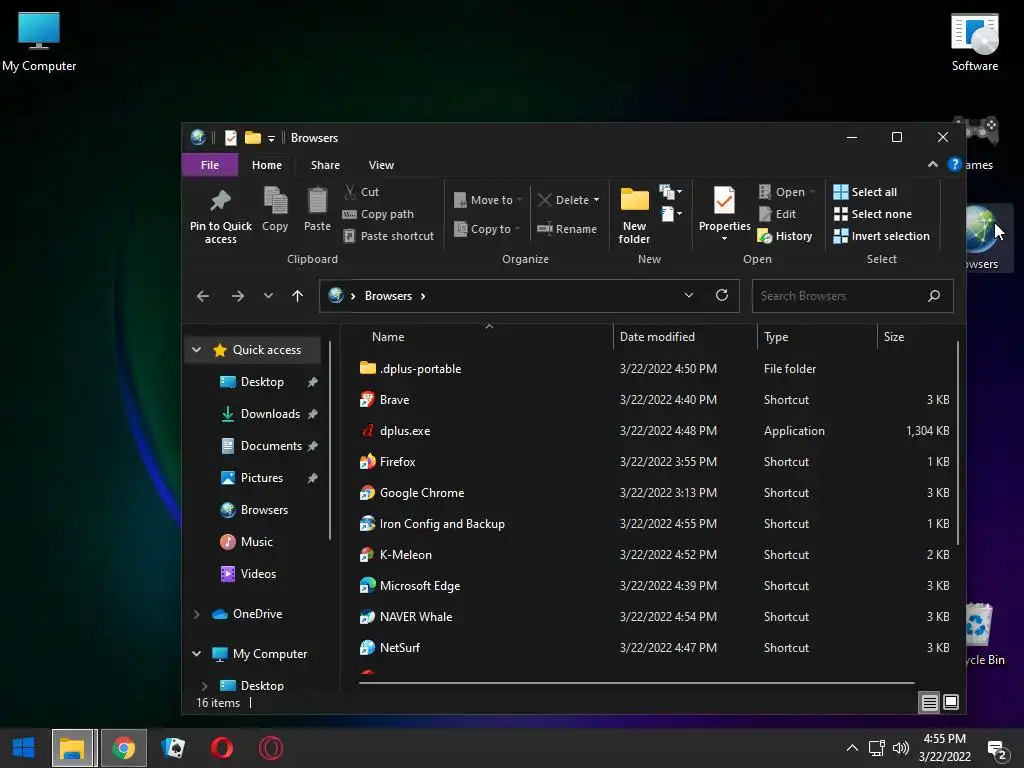Click Paste shortcut command
This screenshot has width=1024, height=768.
tap(388, 236)
